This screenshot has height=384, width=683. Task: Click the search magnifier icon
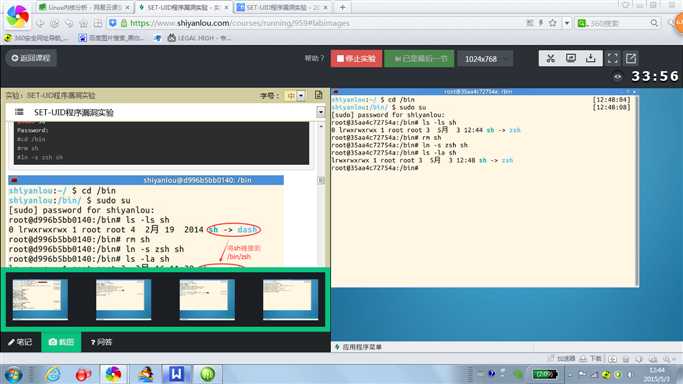click(x=654, y=23)
